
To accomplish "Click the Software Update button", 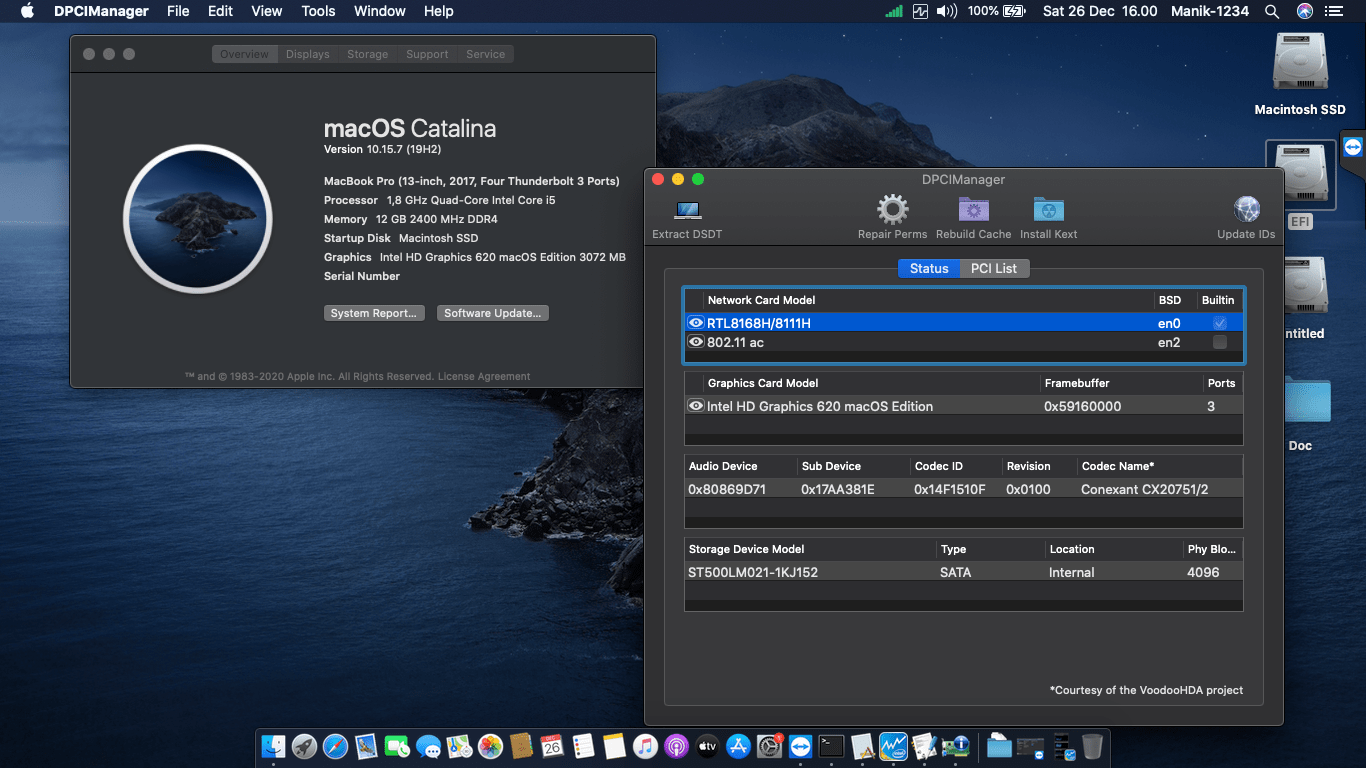I will pyautogui.click(x=493, y=313).
